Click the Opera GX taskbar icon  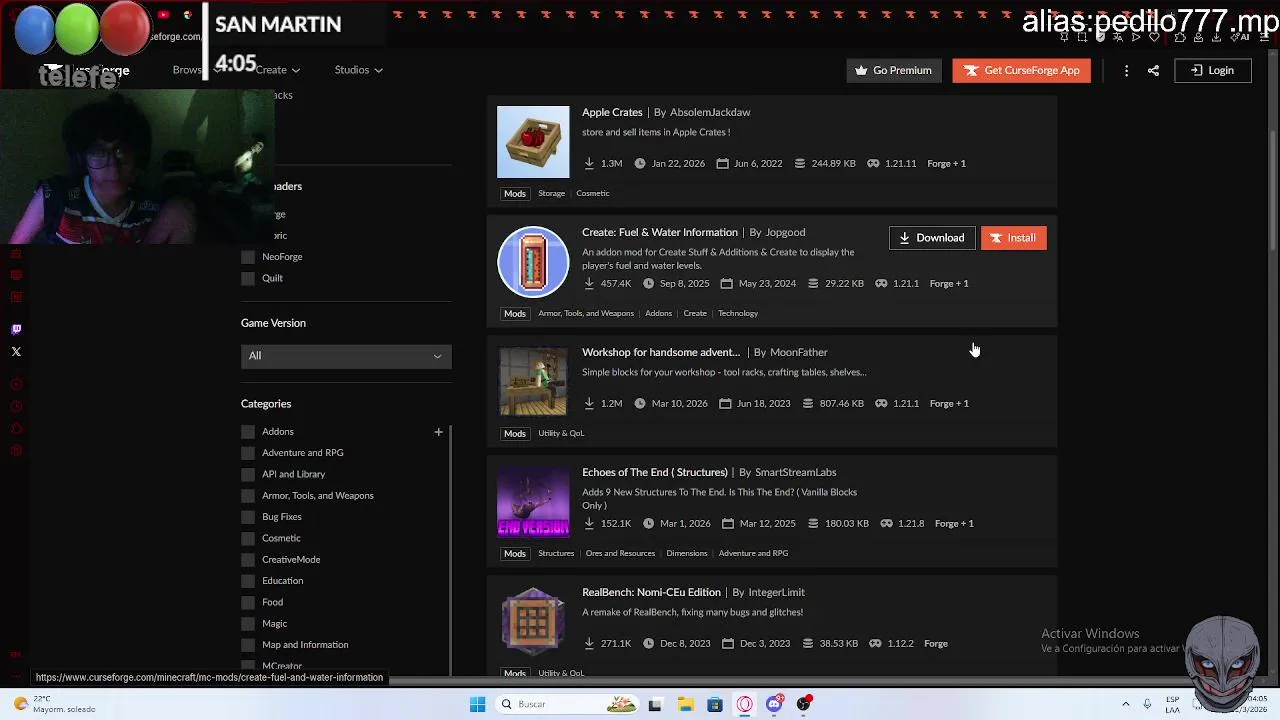point(745,704)
